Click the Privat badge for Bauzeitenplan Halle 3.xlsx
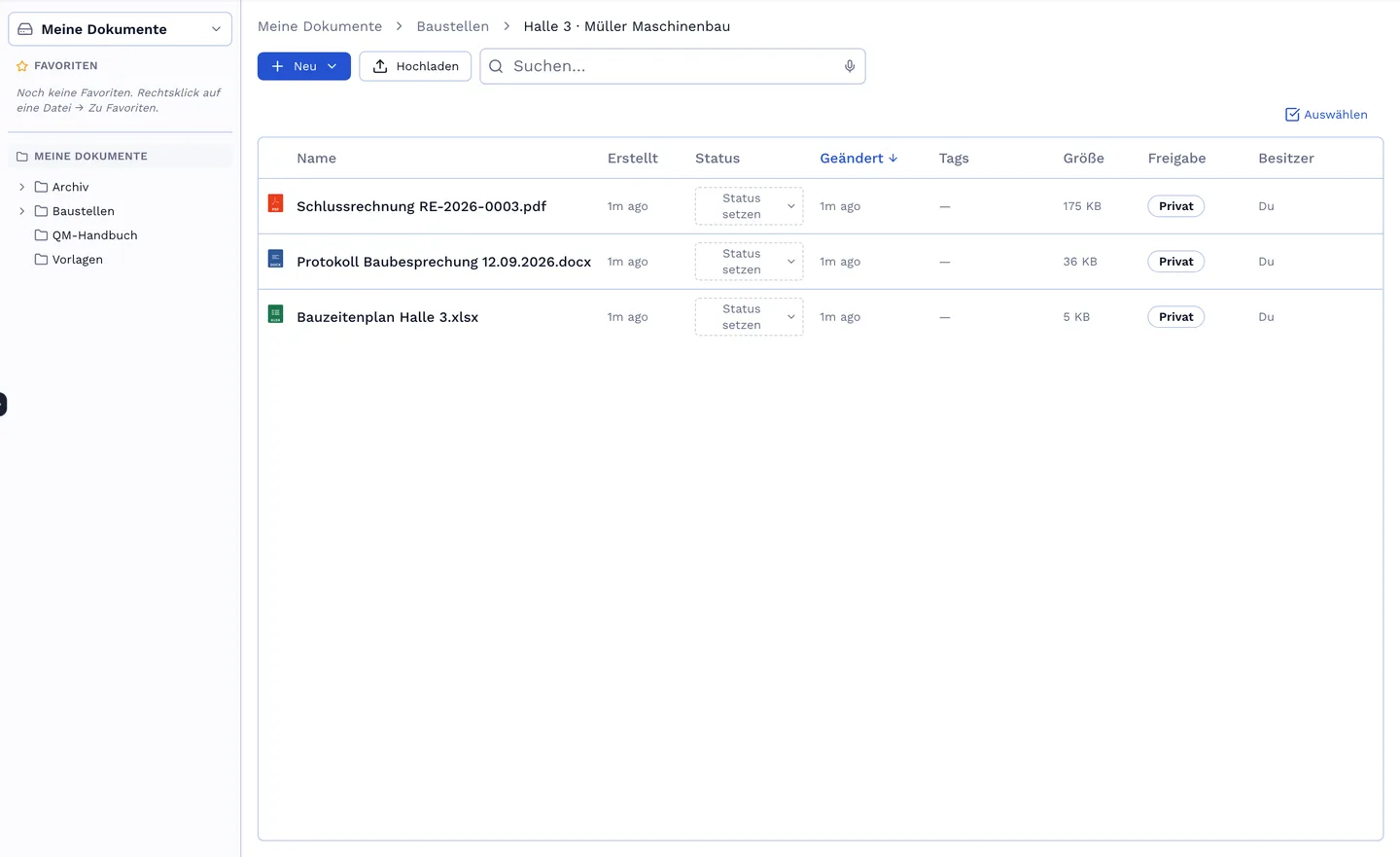The width and height of the screenshot is (1400, 857). click(1175, 317)
